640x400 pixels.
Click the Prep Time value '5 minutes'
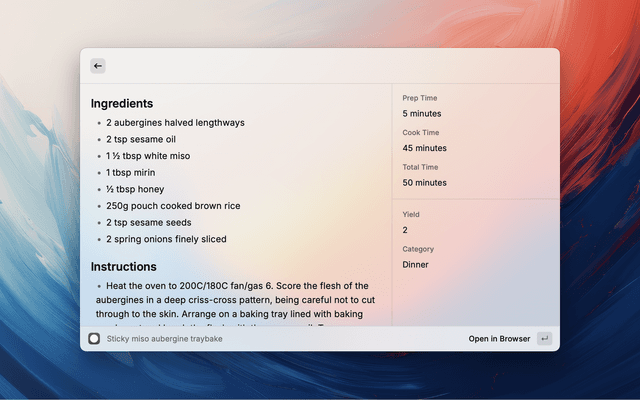pos(422,114)
